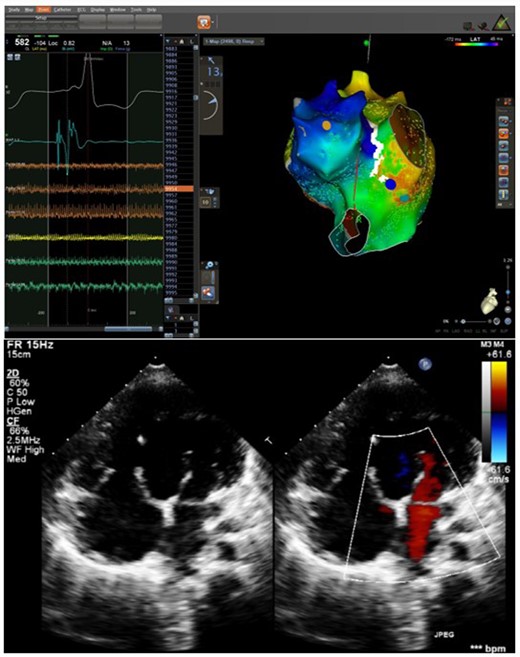Click the bell icon in point list header

click(182, 41)
